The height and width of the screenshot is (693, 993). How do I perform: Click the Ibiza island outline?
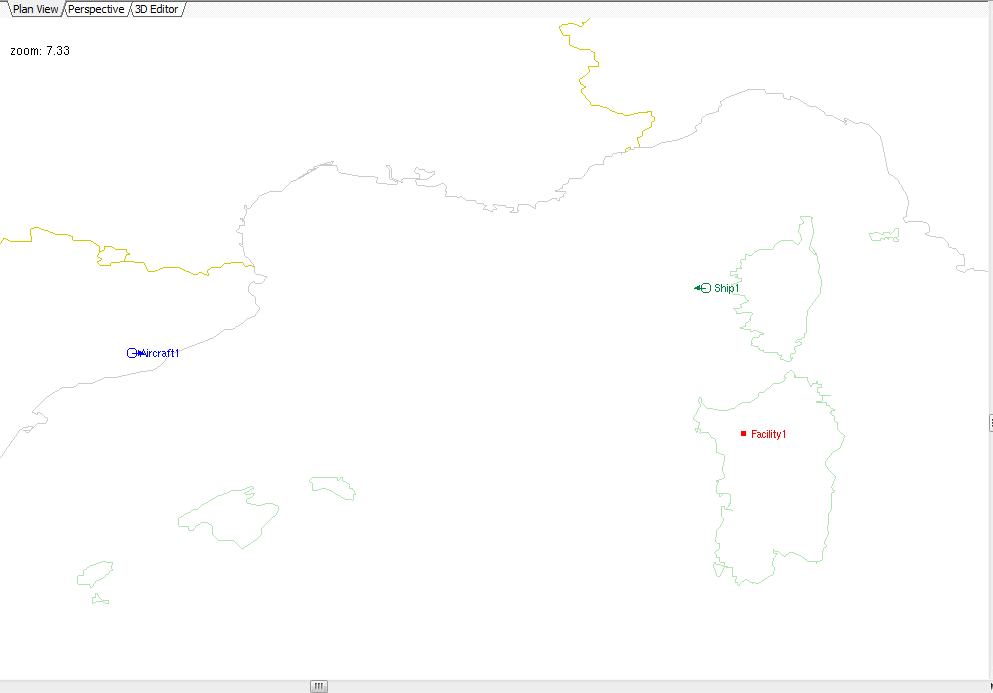[x=95, y=574]
